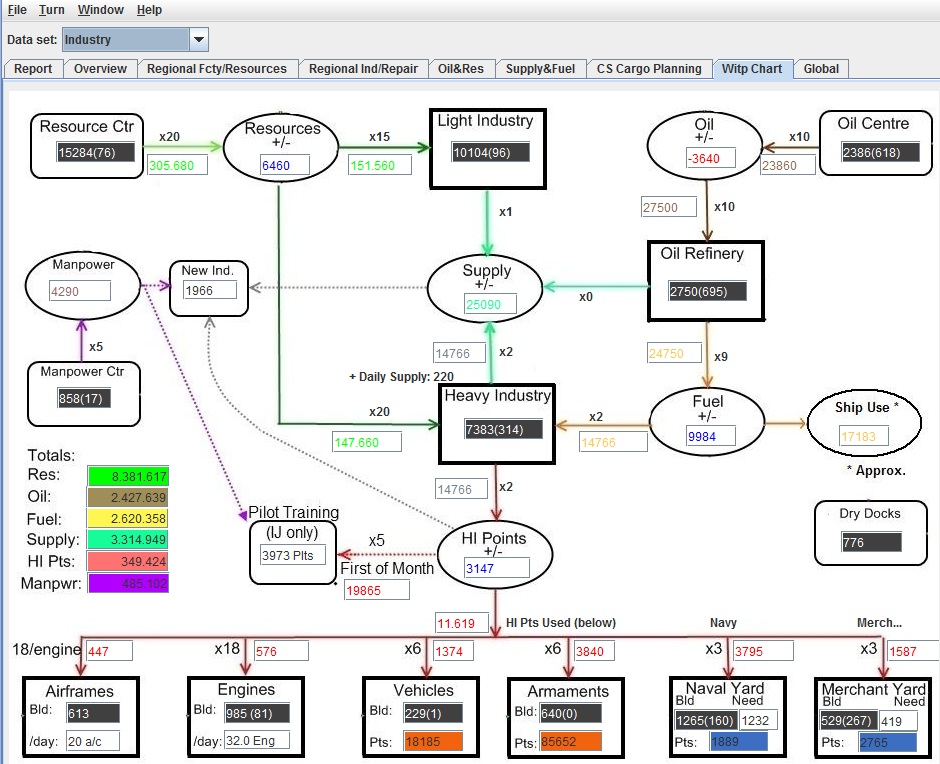Open the Data set dropdown arrow
Screen dimensions: 940x764
(x=198, y=40)
